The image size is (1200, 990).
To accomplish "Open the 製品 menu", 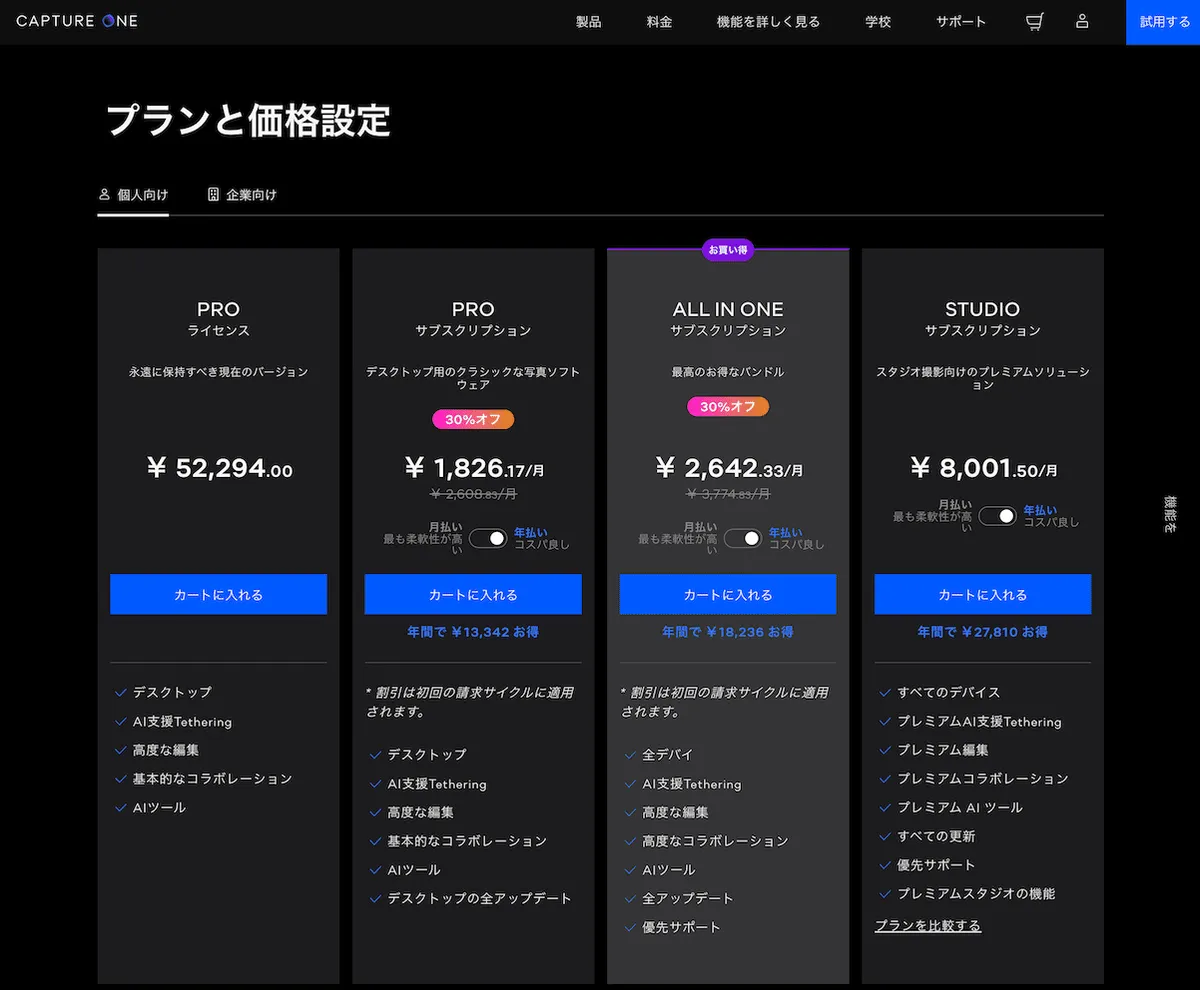I will (x=589, y=22).
